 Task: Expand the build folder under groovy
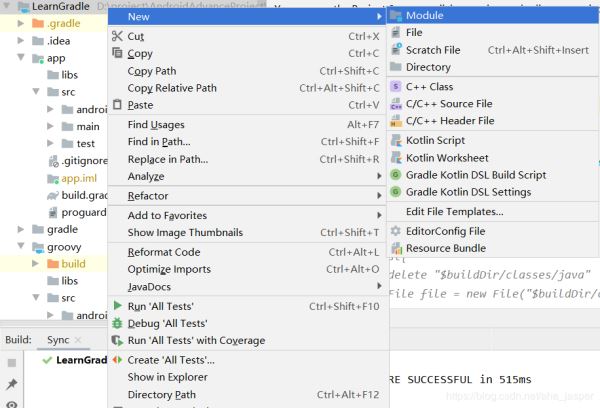coord(37,264)
